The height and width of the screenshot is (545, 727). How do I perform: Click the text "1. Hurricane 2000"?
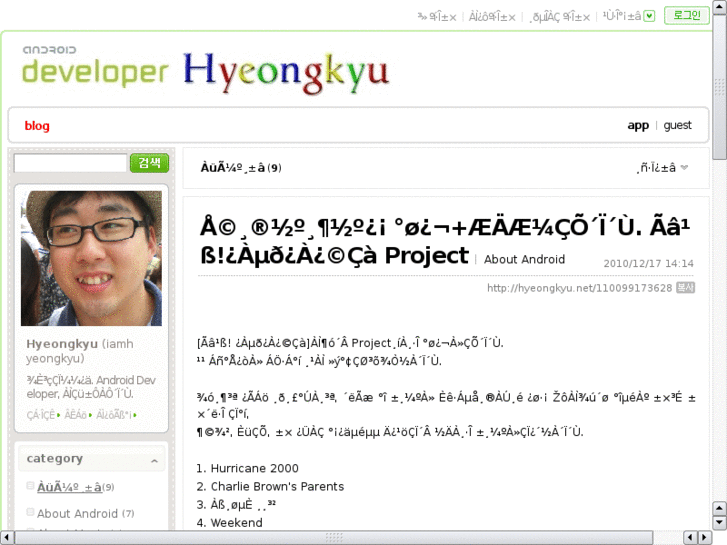(x=248, y=468)
